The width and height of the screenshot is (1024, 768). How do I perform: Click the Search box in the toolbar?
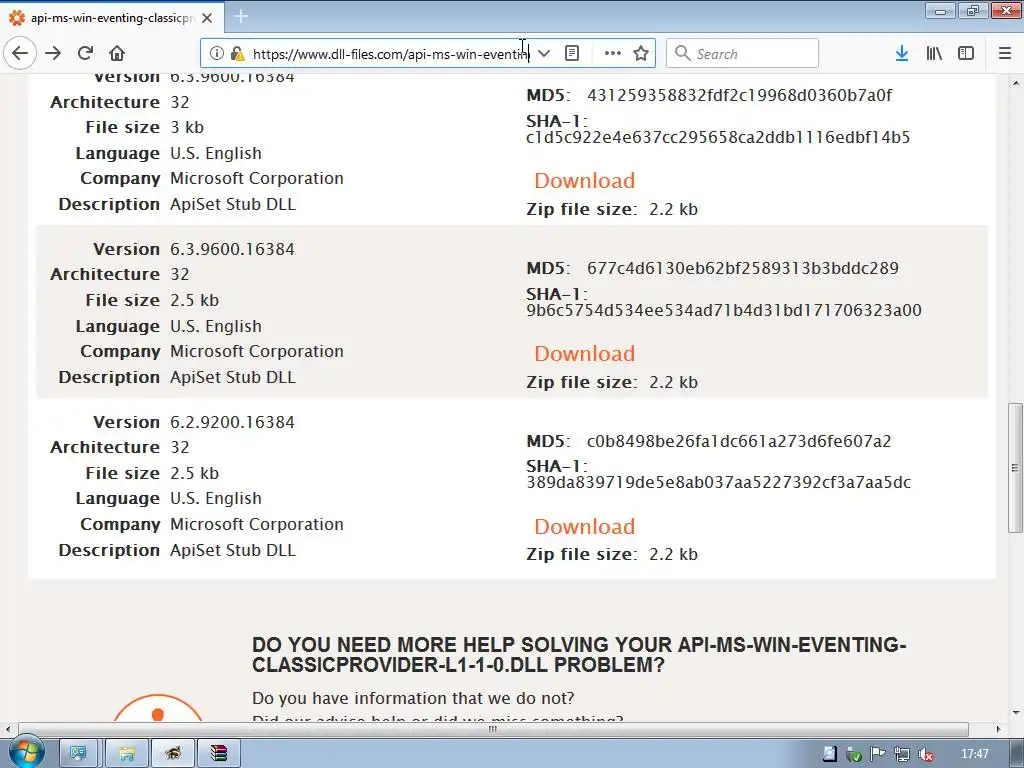(x=743, y=54)
